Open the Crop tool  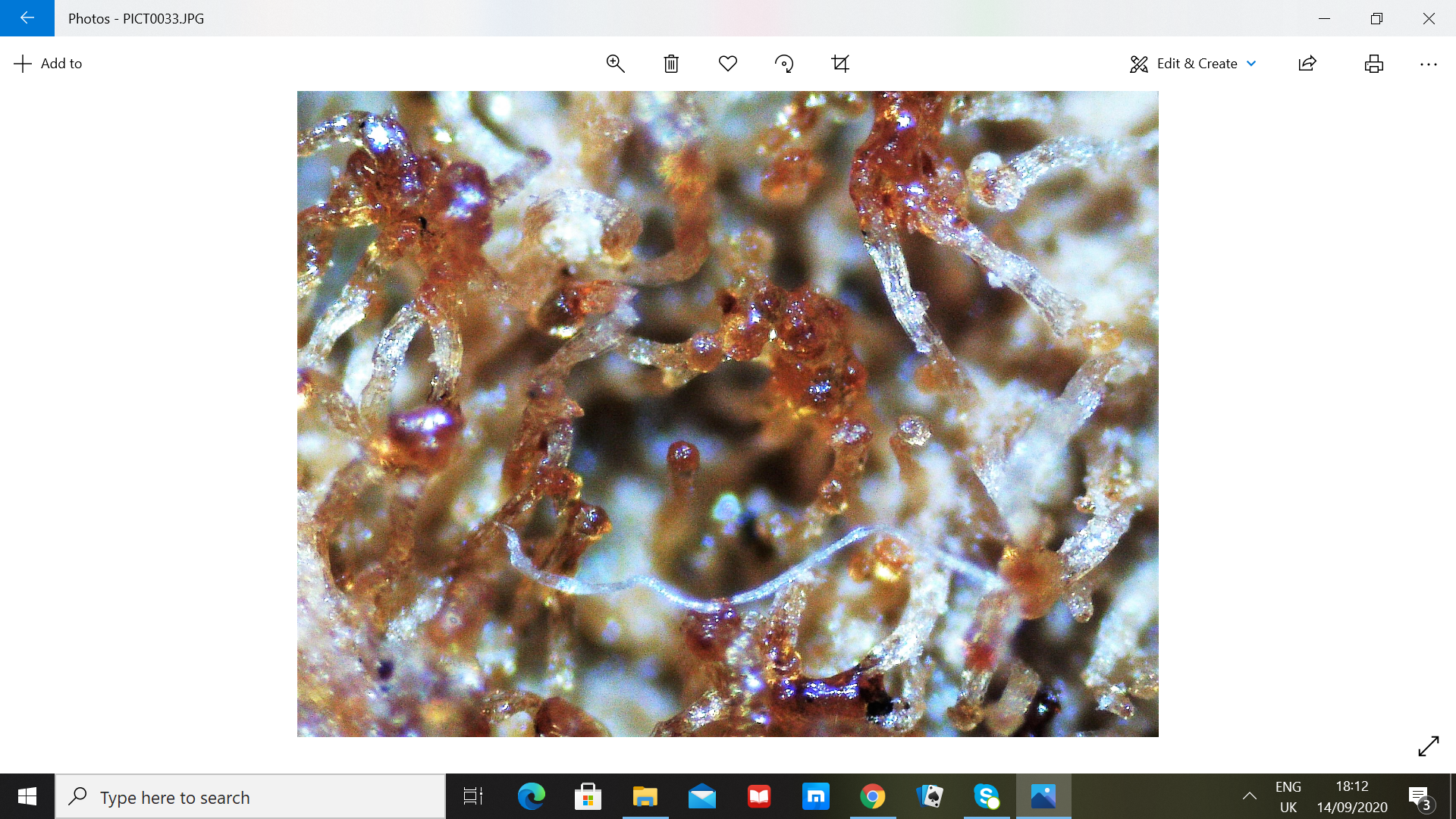coord(840,64)
